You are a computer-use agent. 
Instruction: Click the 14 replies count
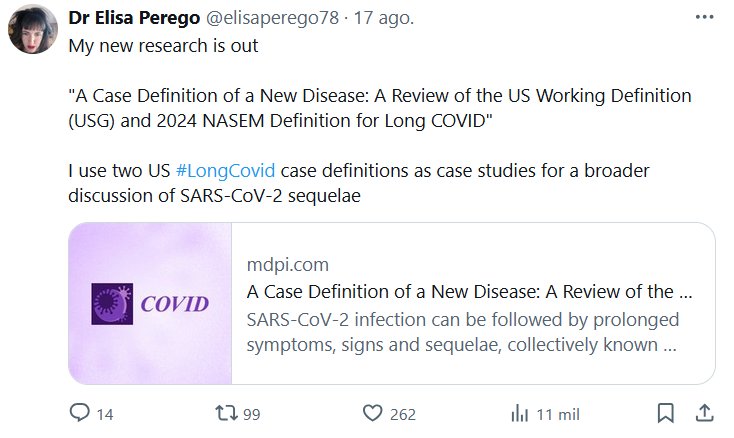[x=104, y=413]
